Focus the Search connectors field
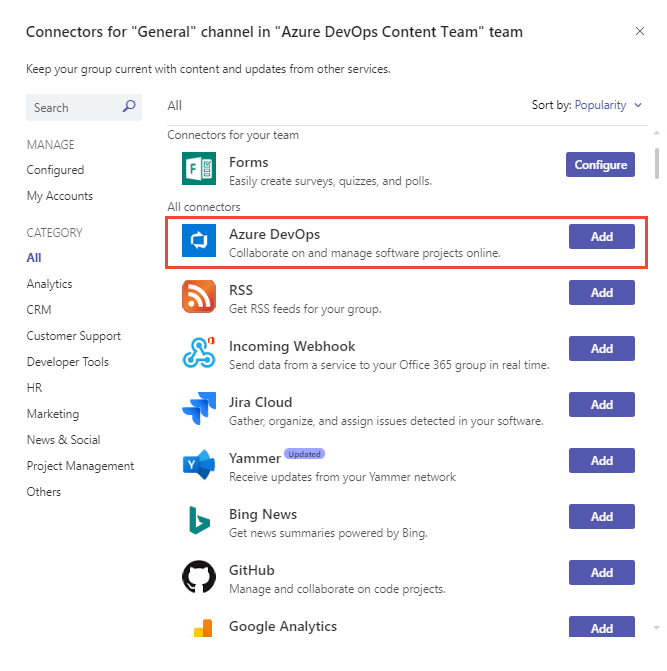This screenshot has width=667, height=671. pyautogui.click(x=84, y=107)
